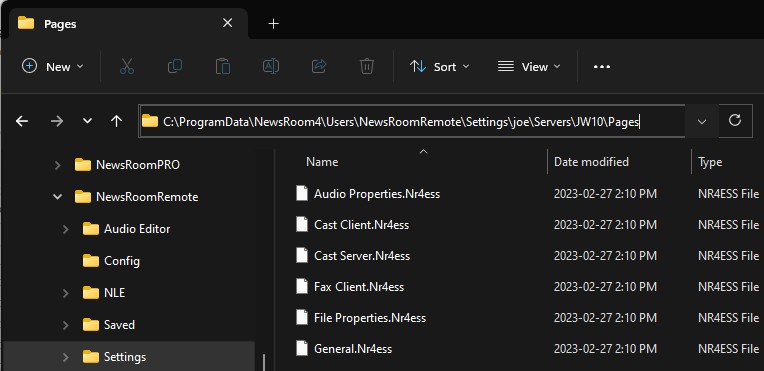Select file Fax Client.Nr4ess
Viewport: 764px width, 371px height.
click(x=359, y=287)
